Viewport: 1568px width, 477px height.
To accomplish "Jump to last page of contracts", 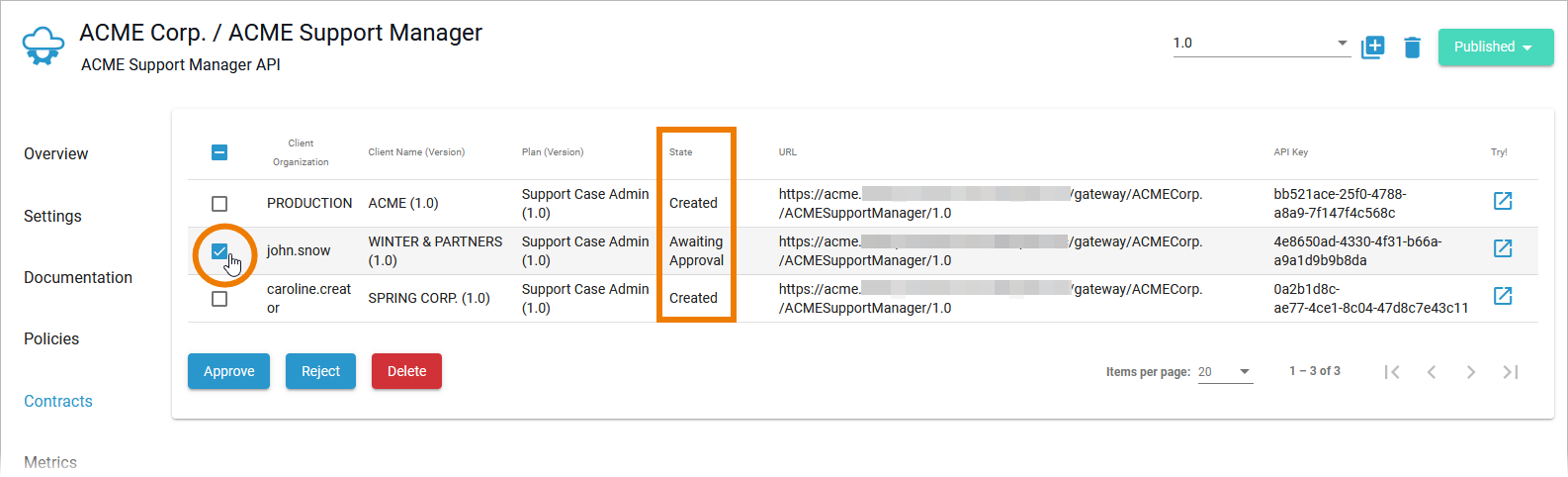I will [x=1510, y=372].
